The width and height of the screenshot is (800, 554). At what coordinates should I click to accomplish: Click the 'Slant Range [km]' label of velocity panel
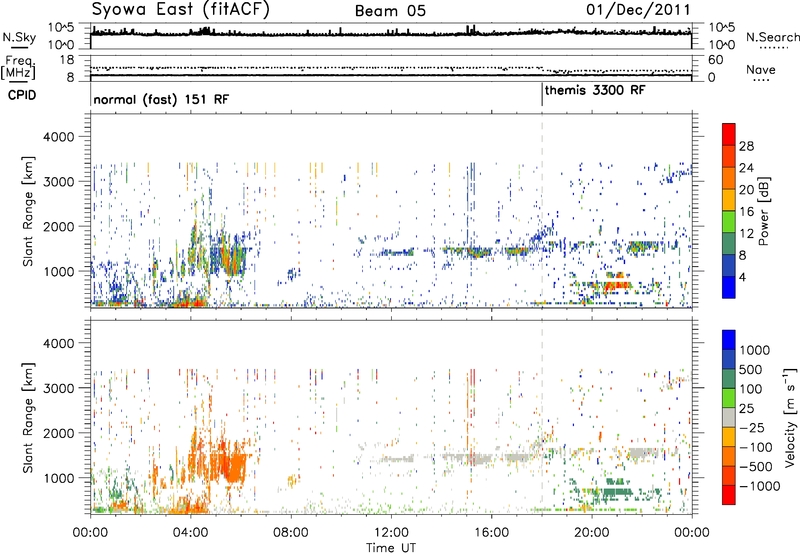(28, 417)
